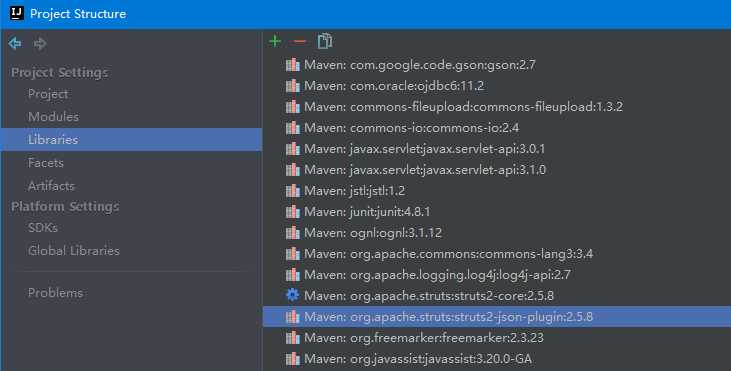Image resolution: width=731 pixels, height=371 pixels.
Task: Select Maven: org.apache.struts:struts2-json-plugin:2.5.8
Action: tap(497, 316)
